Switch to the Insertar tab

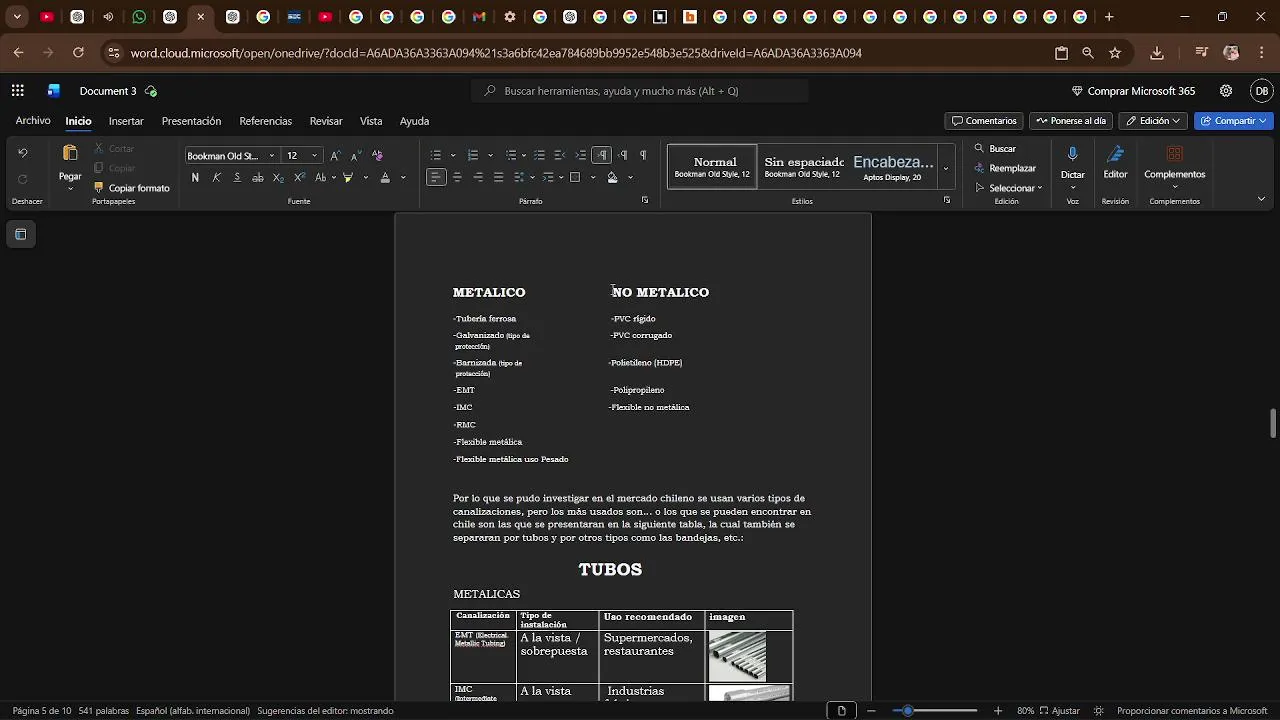tap(126, 121)
